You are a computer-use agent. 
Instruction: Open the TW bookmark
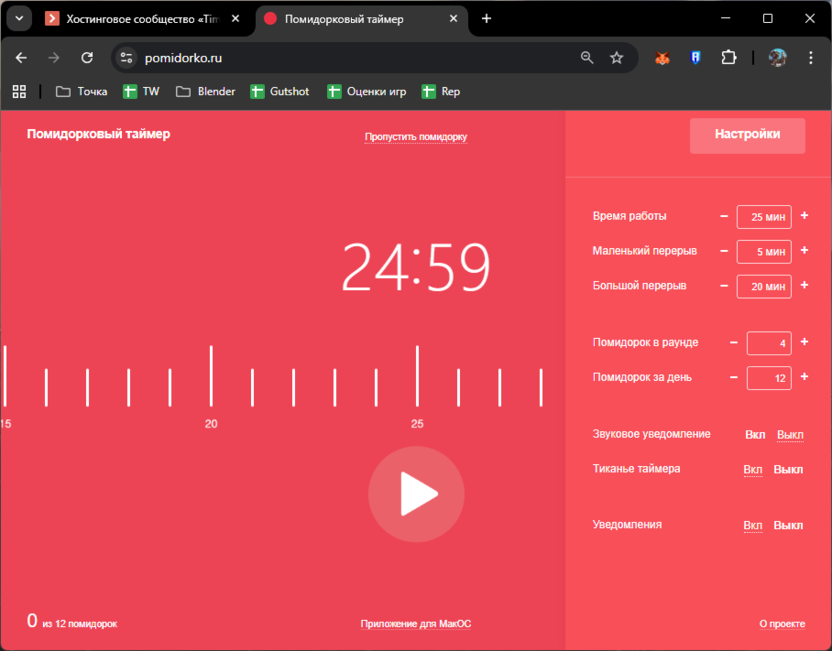click(x=141, y=91)
